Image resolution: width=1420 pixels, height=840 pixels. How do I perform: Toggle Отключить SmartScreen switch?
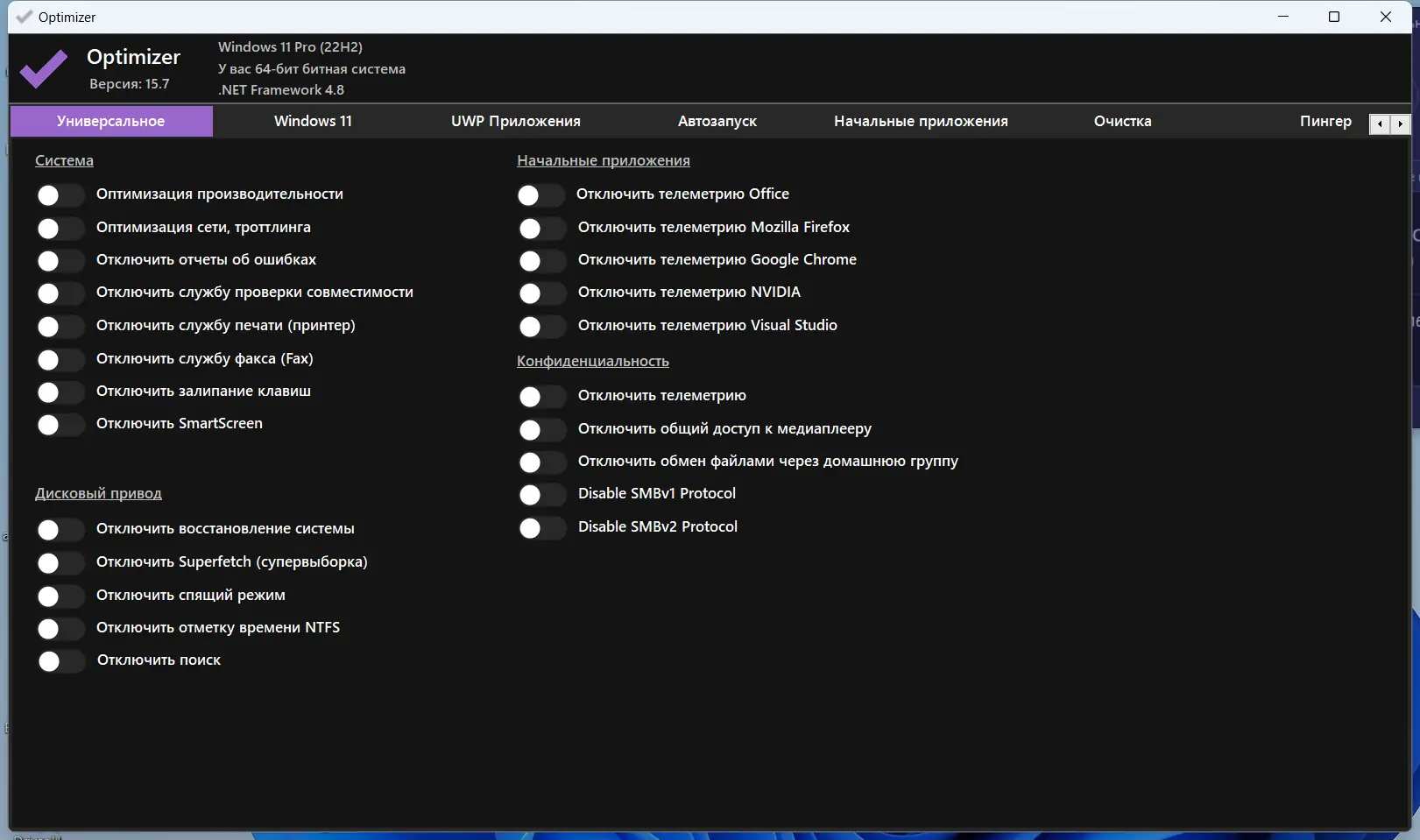click(60, 424)
